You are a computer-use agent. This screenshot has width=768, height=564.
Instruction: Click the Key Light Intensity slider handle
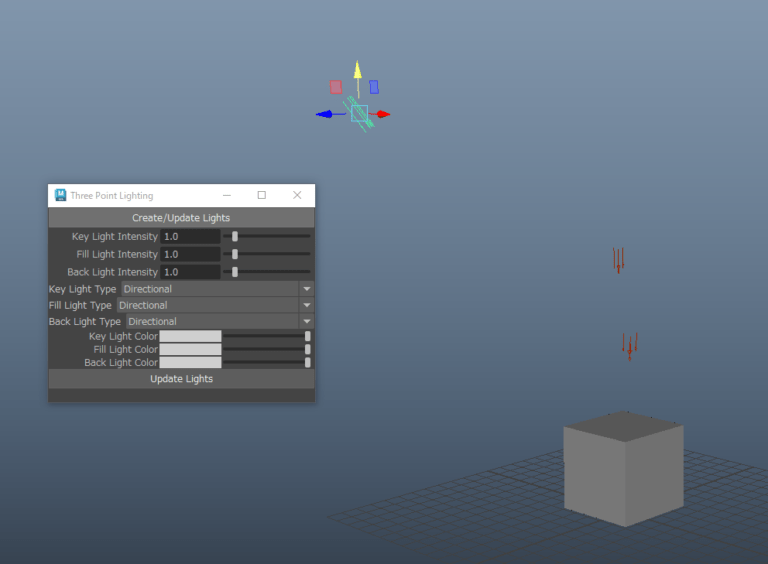point(235,237)
